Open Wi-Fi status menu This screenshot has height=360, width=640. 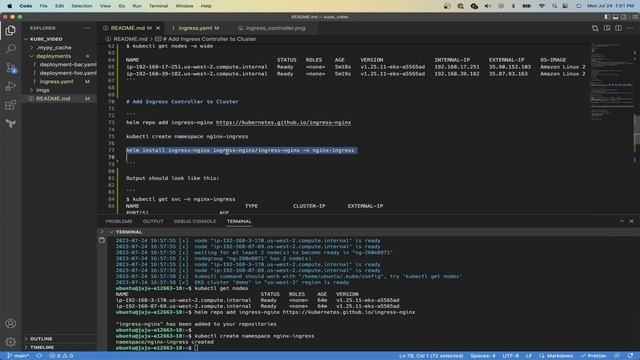coord(542,6)
